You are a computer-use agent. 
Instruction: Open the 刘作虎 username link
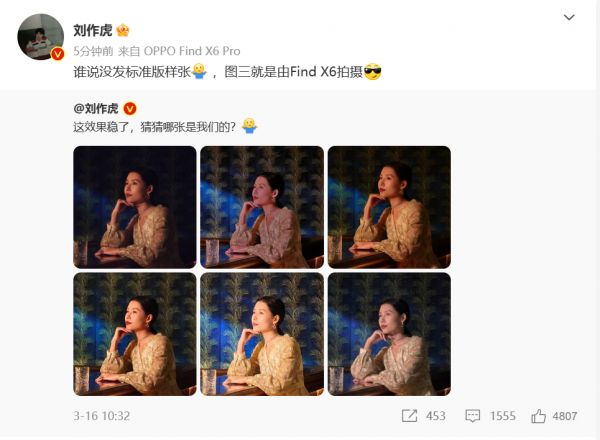93,31
